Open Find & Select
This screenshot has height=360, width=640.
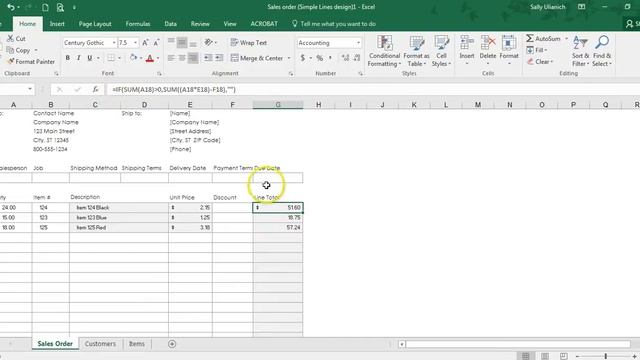tap(602, 51)
